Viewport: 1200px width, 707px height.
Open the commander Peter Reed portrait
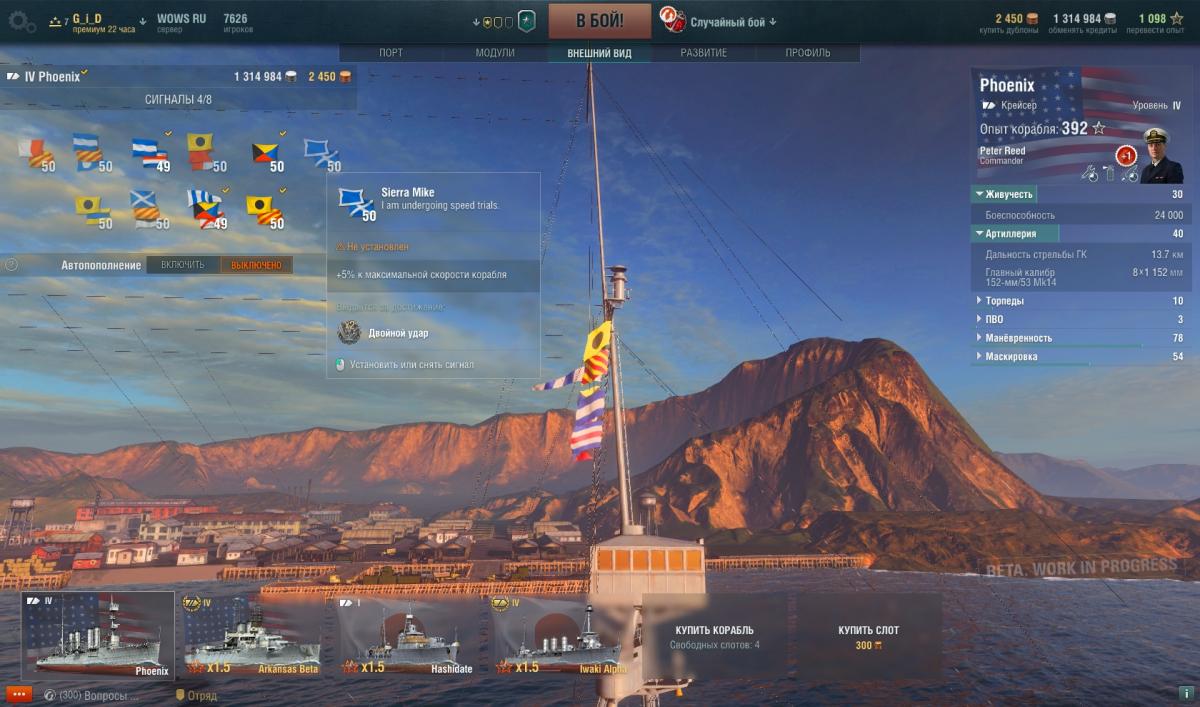coord(1161,155)
